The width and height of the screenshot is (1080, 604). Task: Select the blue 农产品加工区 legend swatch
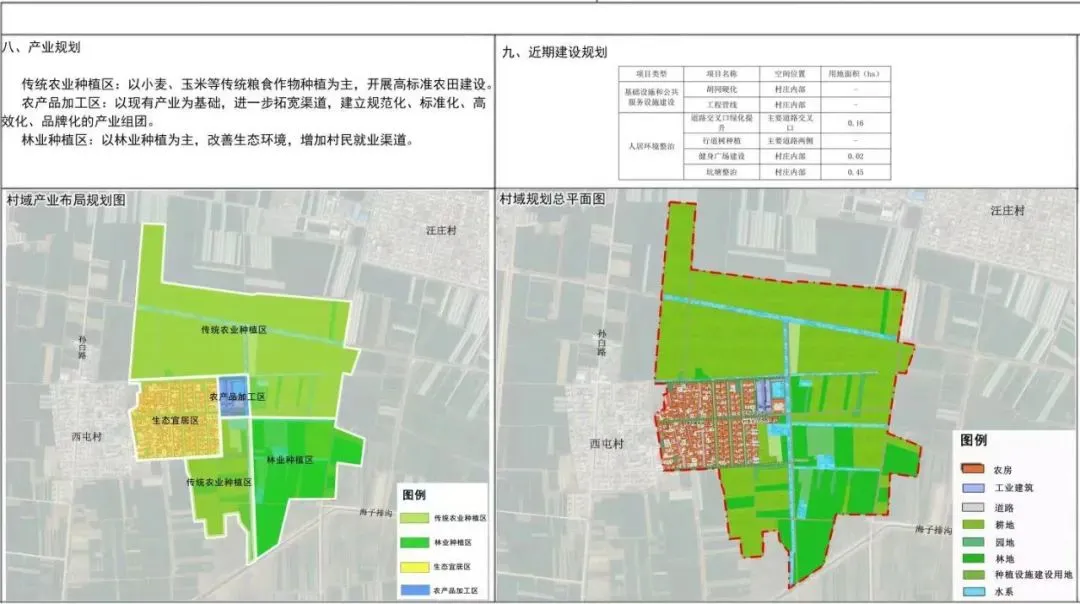414,591
